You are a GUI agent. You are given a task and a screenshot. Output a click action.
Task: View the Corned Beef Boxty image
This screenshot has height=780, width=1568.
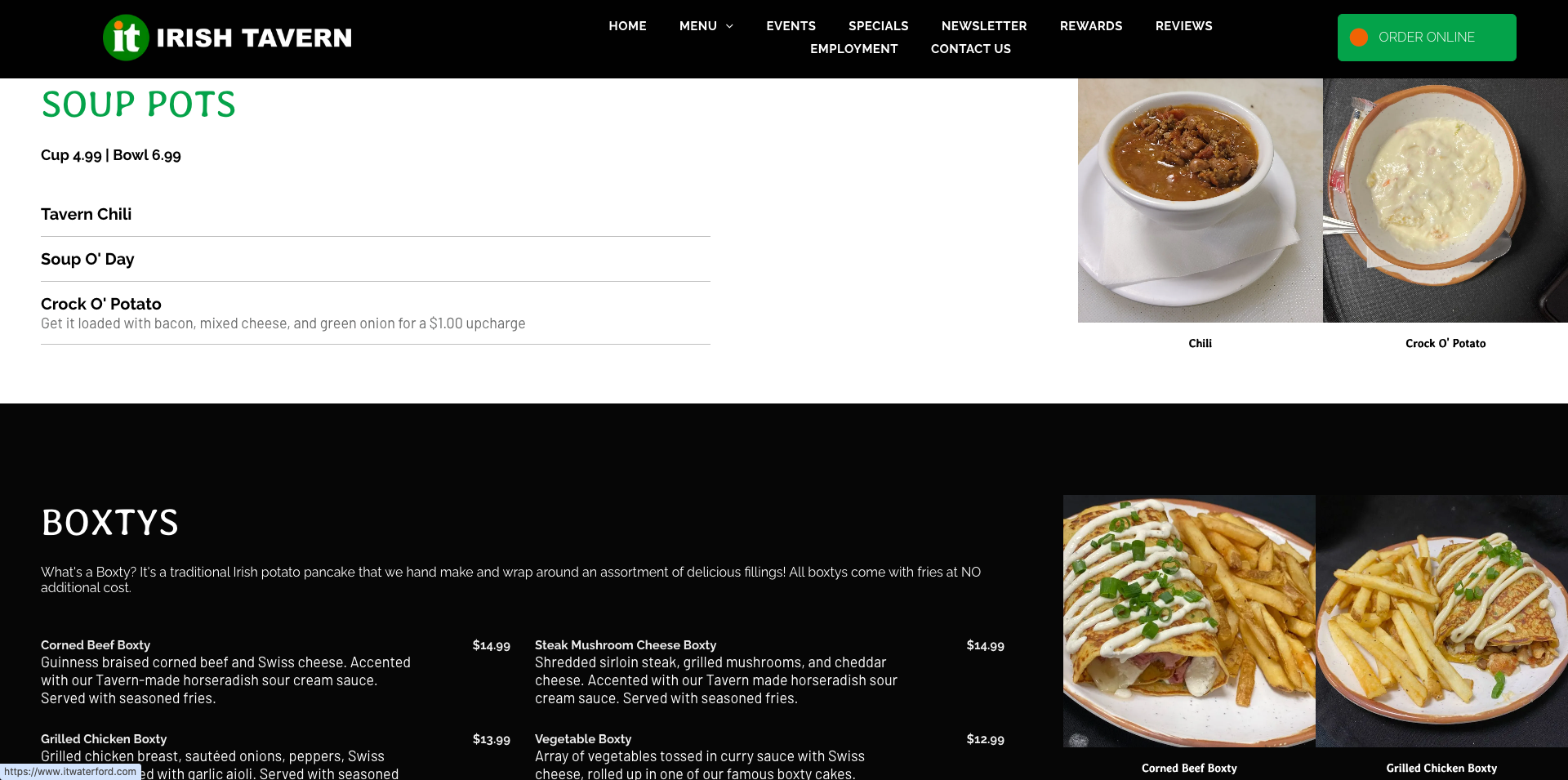point(1189,621)
